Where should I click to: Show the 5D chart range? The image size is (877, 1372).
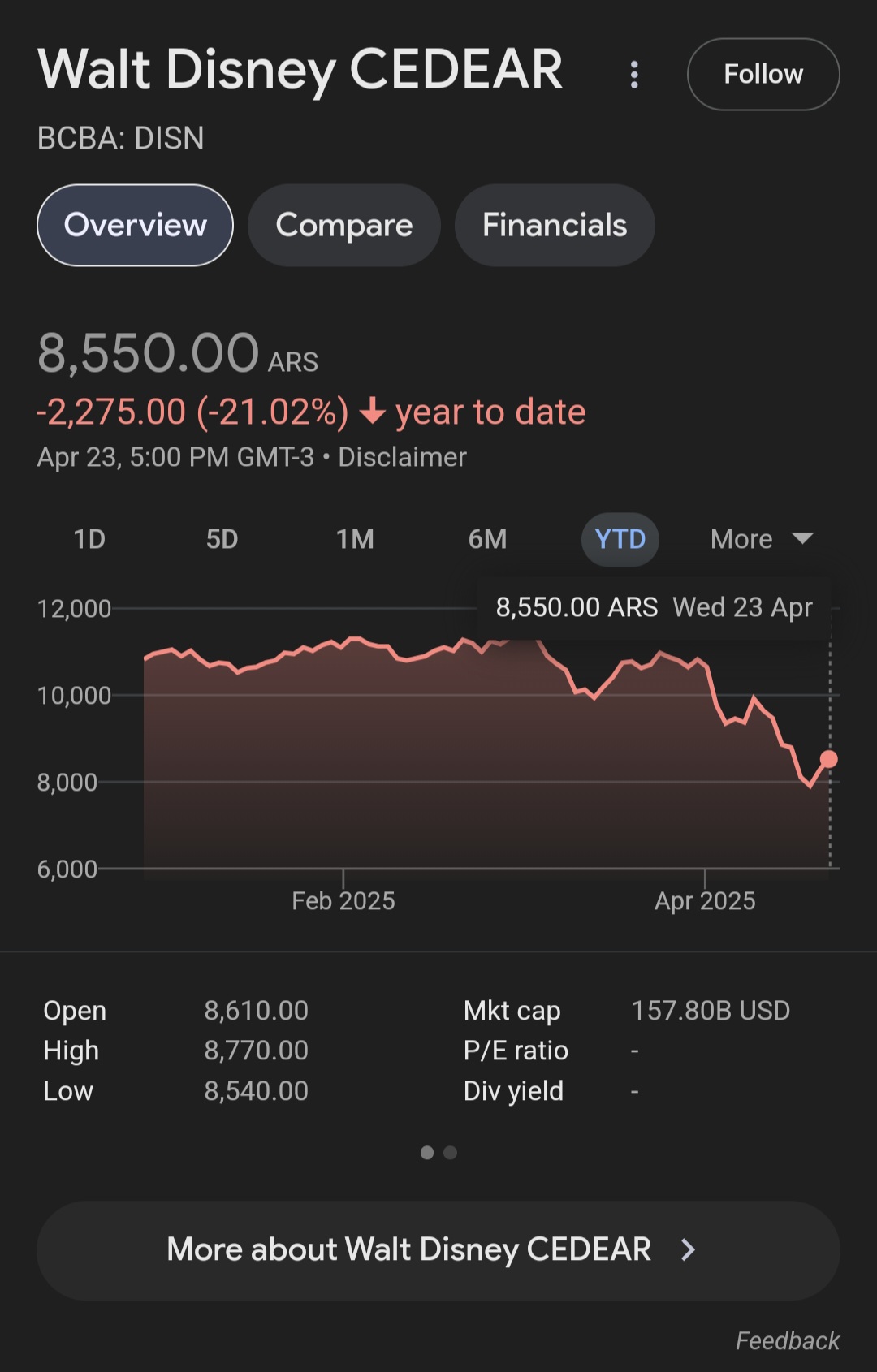point(222,539)
